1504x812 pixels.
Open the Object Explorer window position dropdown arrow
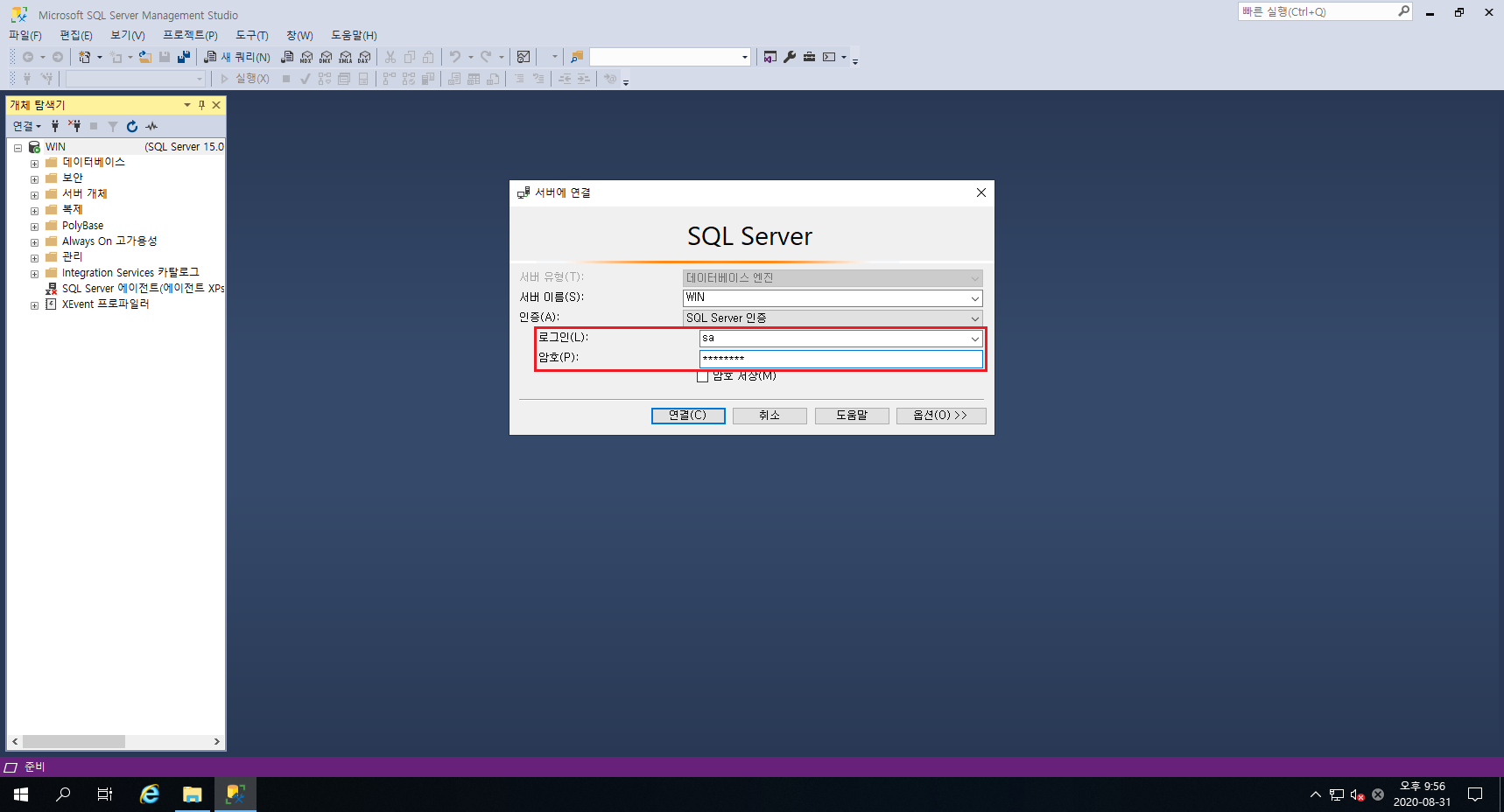(x=186, y=105)
